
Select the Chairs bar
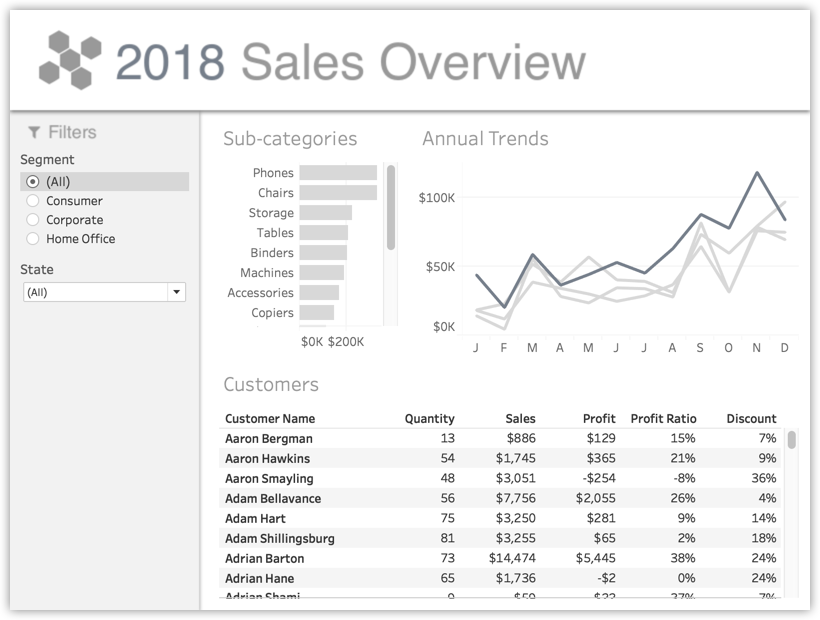[x=338, y=193]
